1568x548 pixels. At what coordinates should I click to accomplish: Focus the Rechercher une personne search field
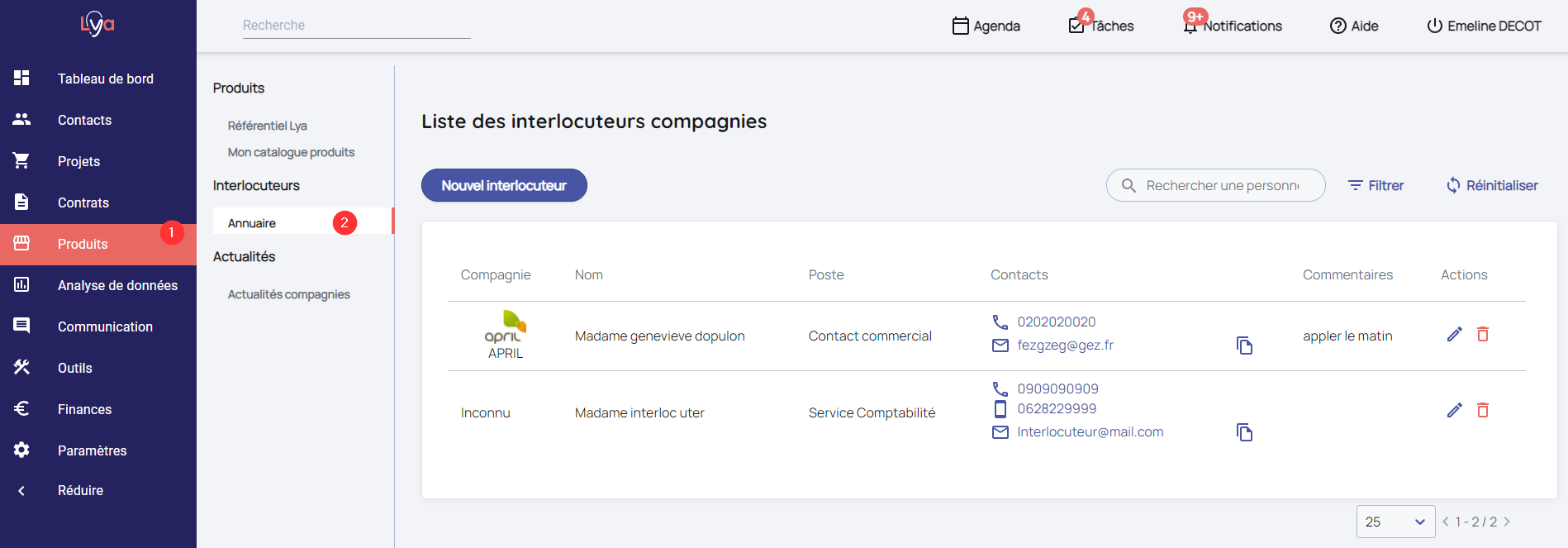[x=1222, y=185]
